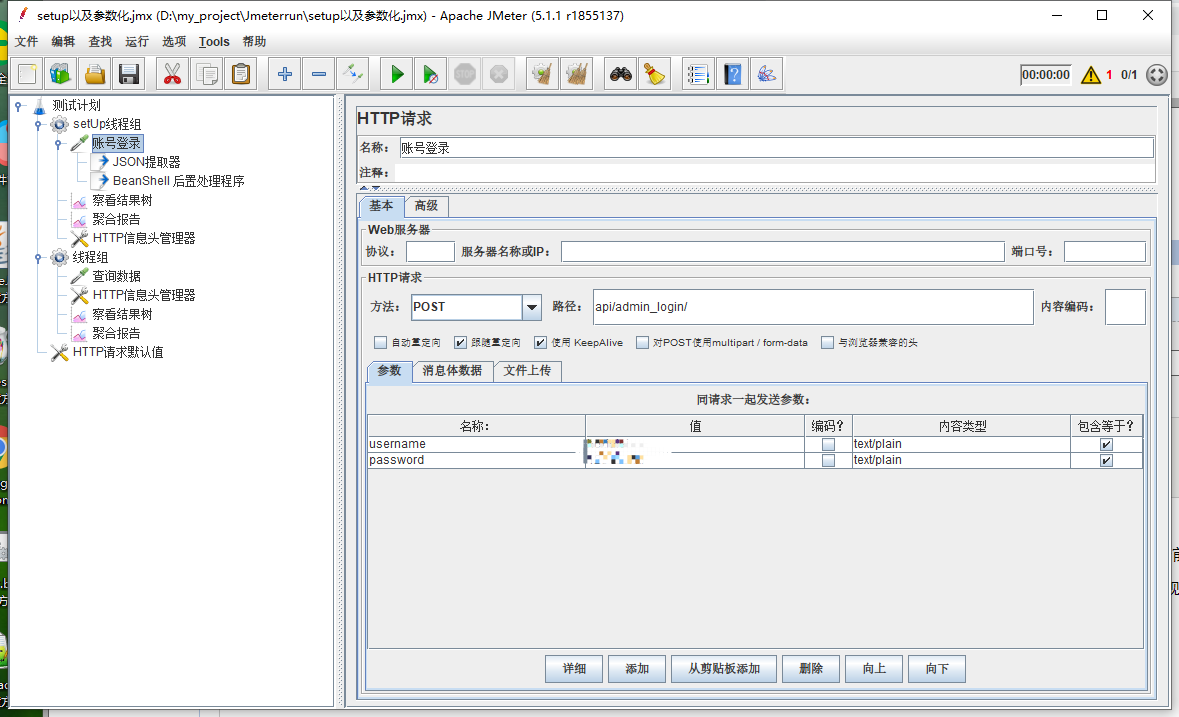Click the remote hosts status icon
The image size is (1179, 717).
[1156, 74]
